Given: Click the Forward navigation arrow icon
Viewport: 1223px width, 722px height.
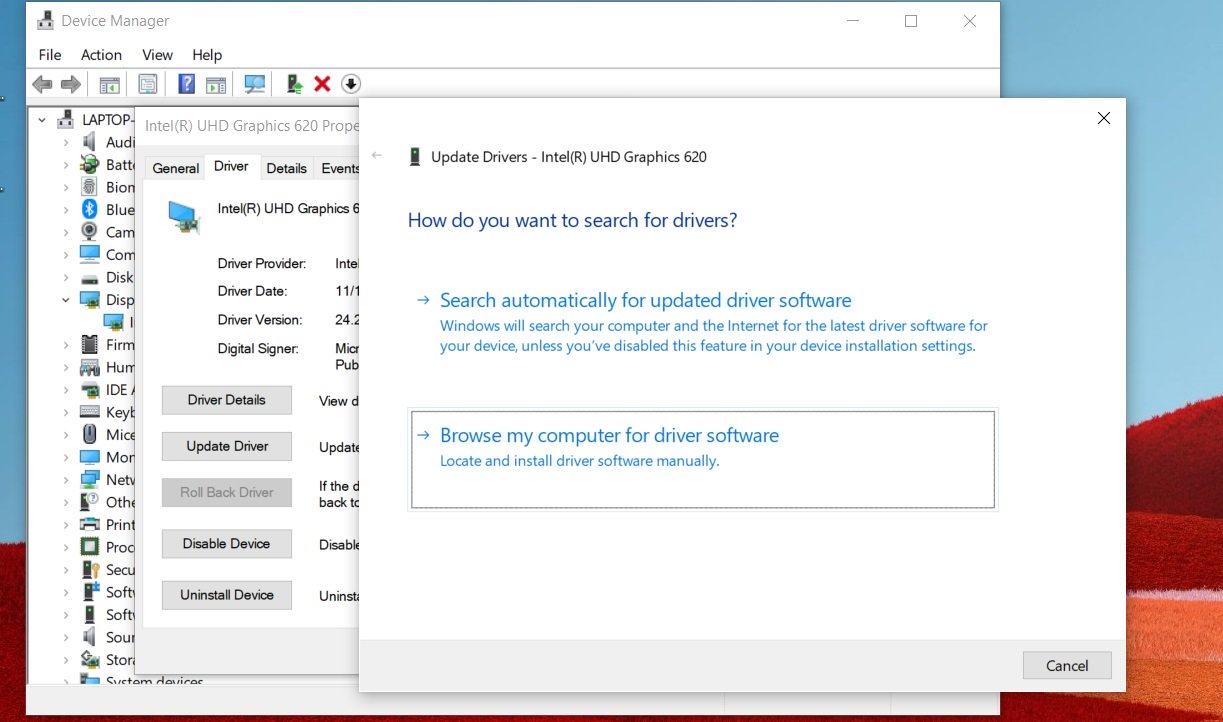Looking at the screenshot, I should 71,84.
